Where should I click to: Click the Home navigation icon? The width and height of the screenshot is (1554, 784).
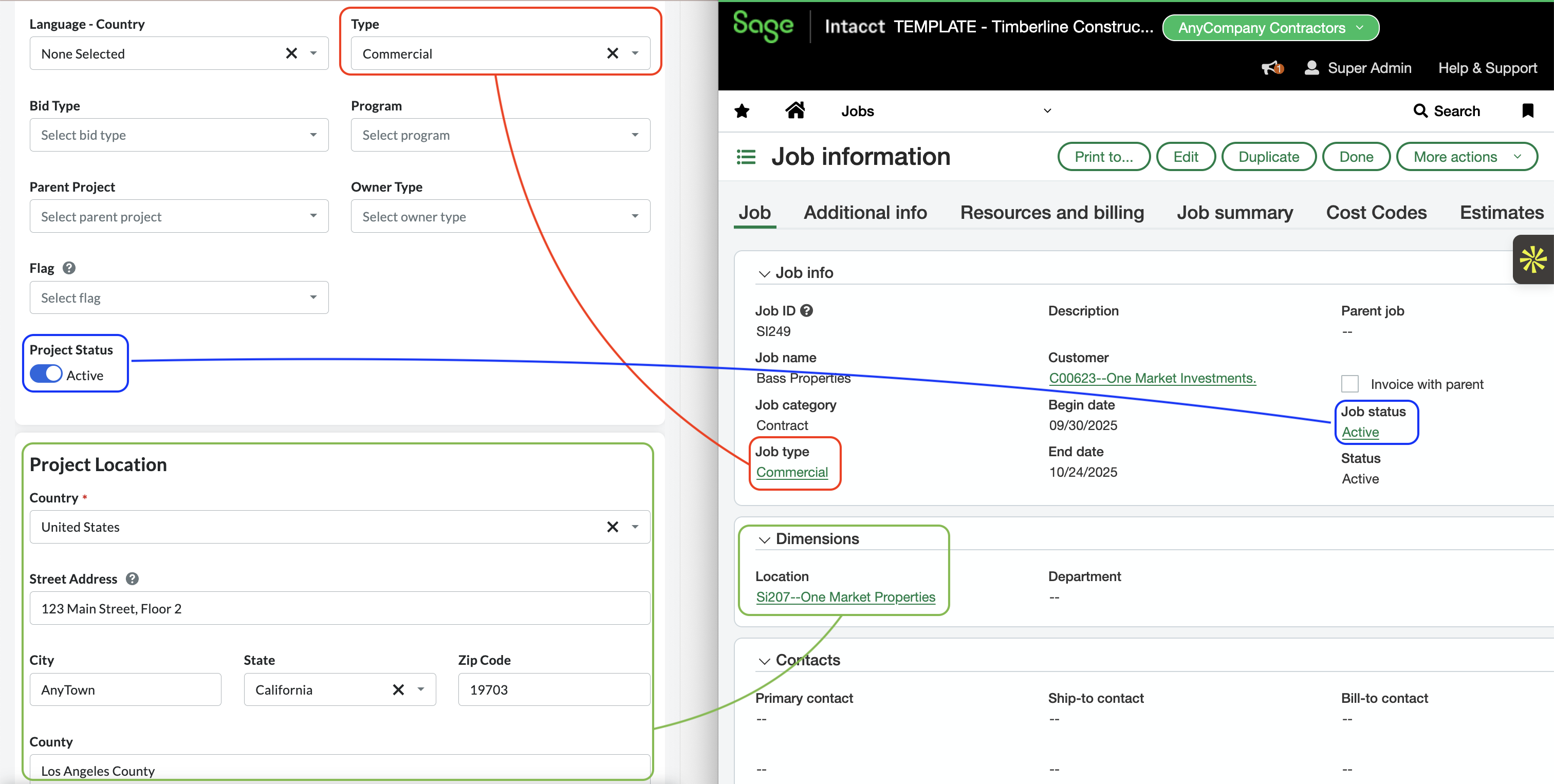(x=795, y=110)
